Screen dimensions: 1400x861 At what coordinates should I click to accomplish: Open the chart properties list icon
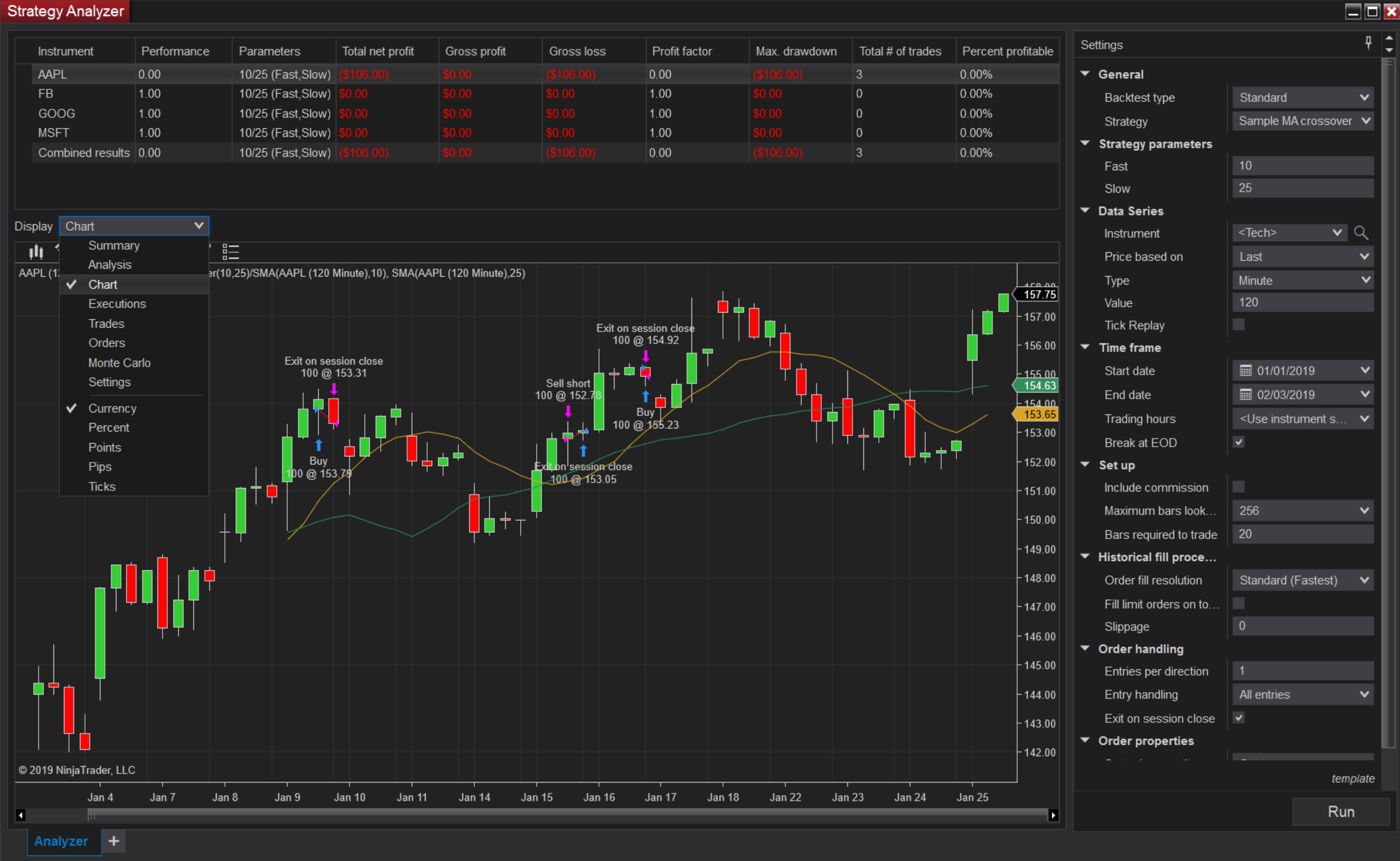tap(230, 251)
